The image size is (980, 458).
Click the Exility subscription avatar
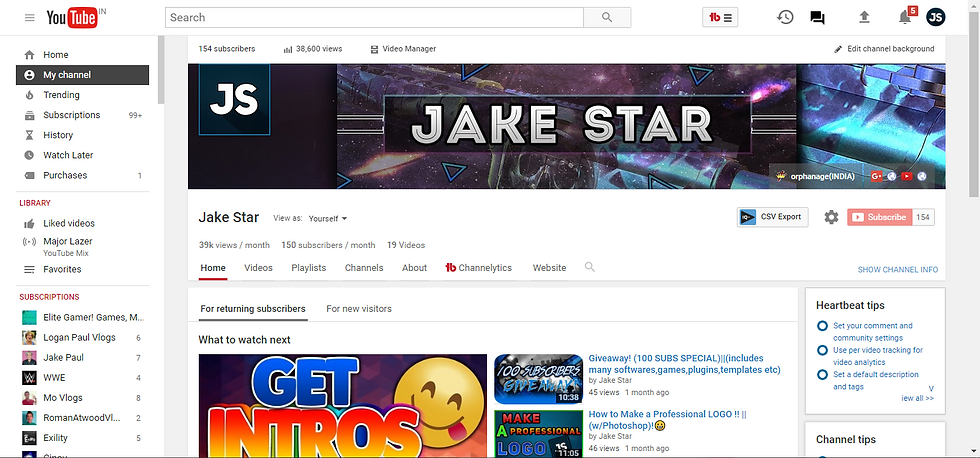click(x=29, y=437)
